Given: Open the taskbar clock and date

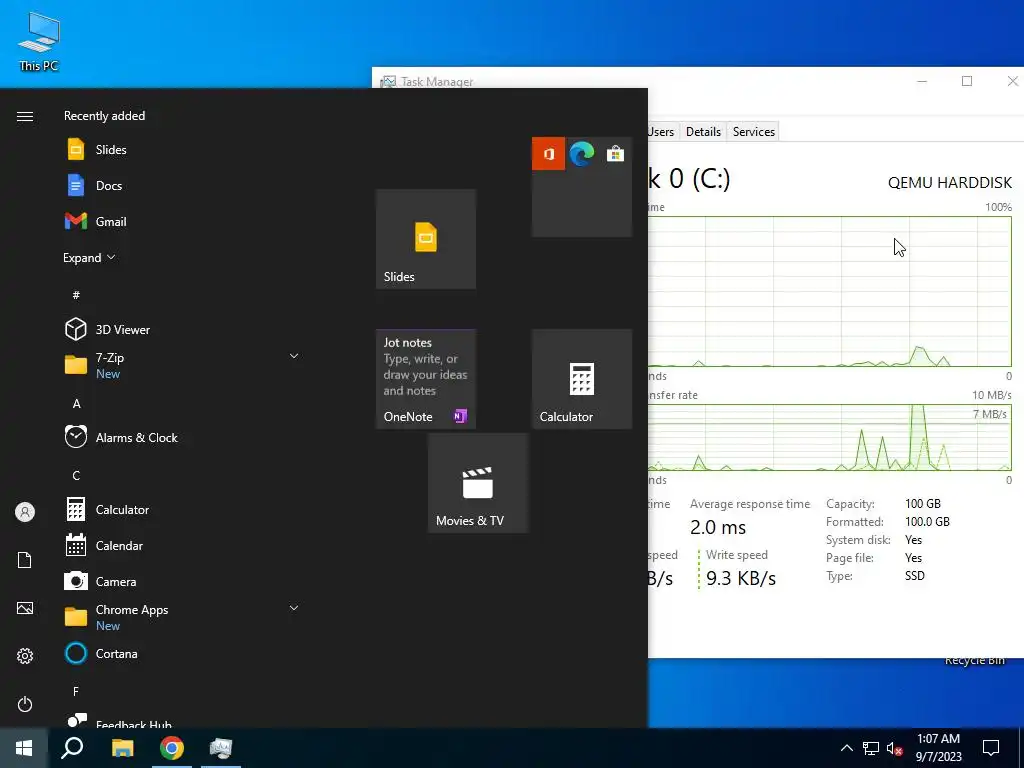Looking at the screenshot, I should point(938,748).
